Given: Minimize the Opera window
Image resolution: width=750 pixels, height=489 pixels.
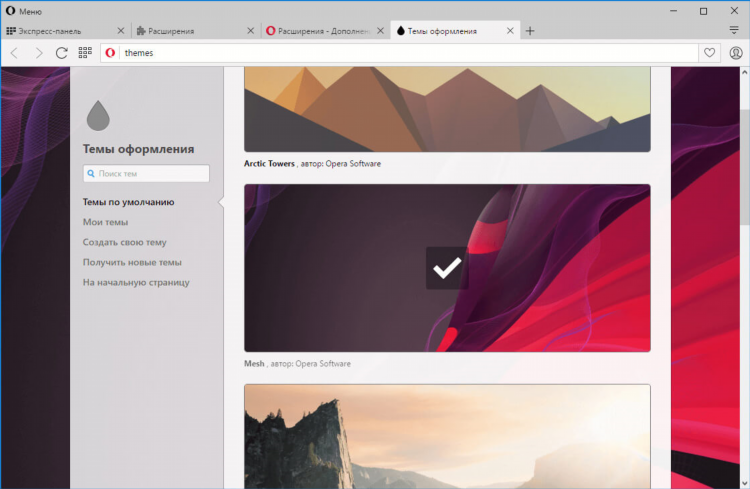Looking at the screenshot, I should [673, 11].
